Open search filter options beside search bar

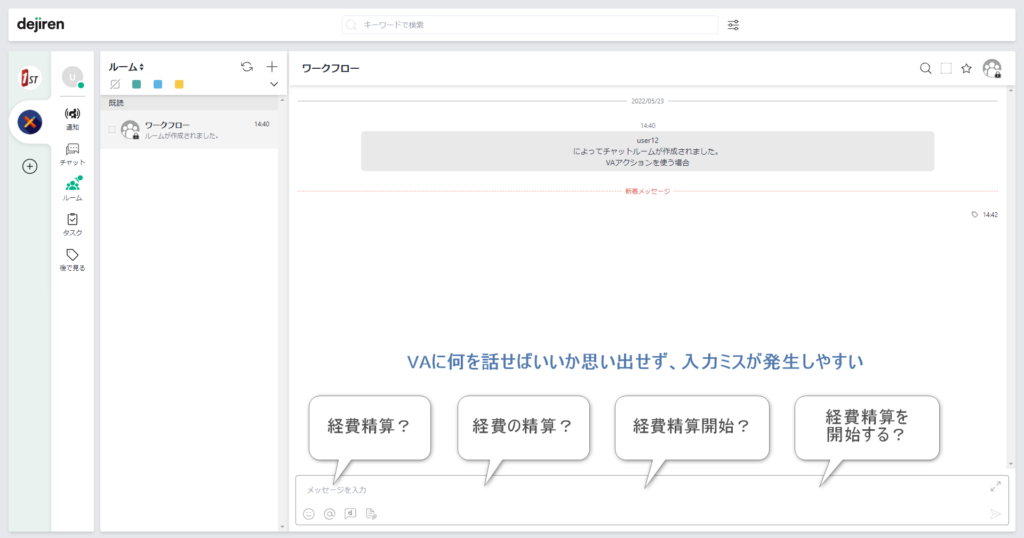click(733, 25)
